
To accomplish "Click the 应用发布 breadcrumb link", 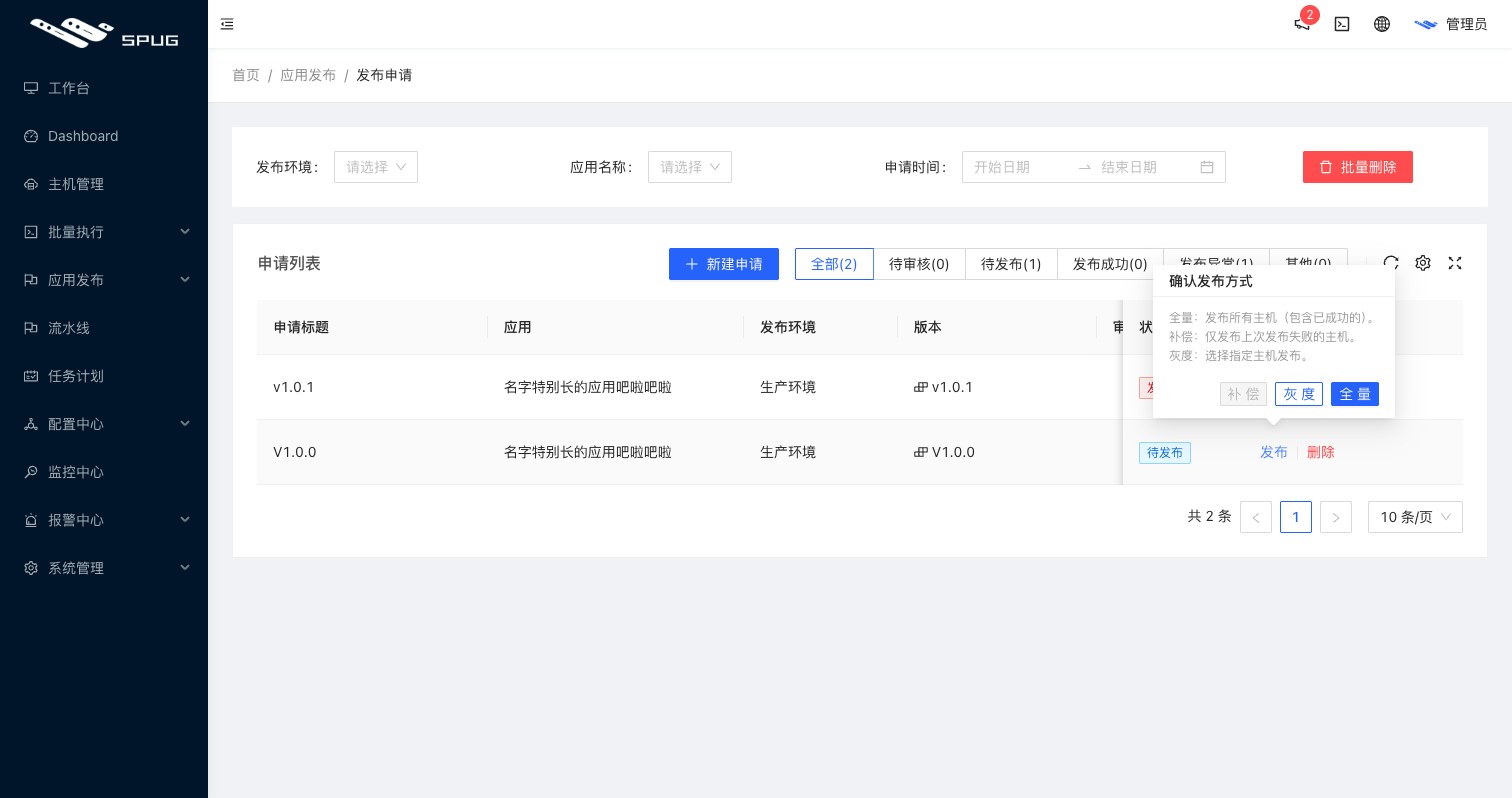I will 308,75.
